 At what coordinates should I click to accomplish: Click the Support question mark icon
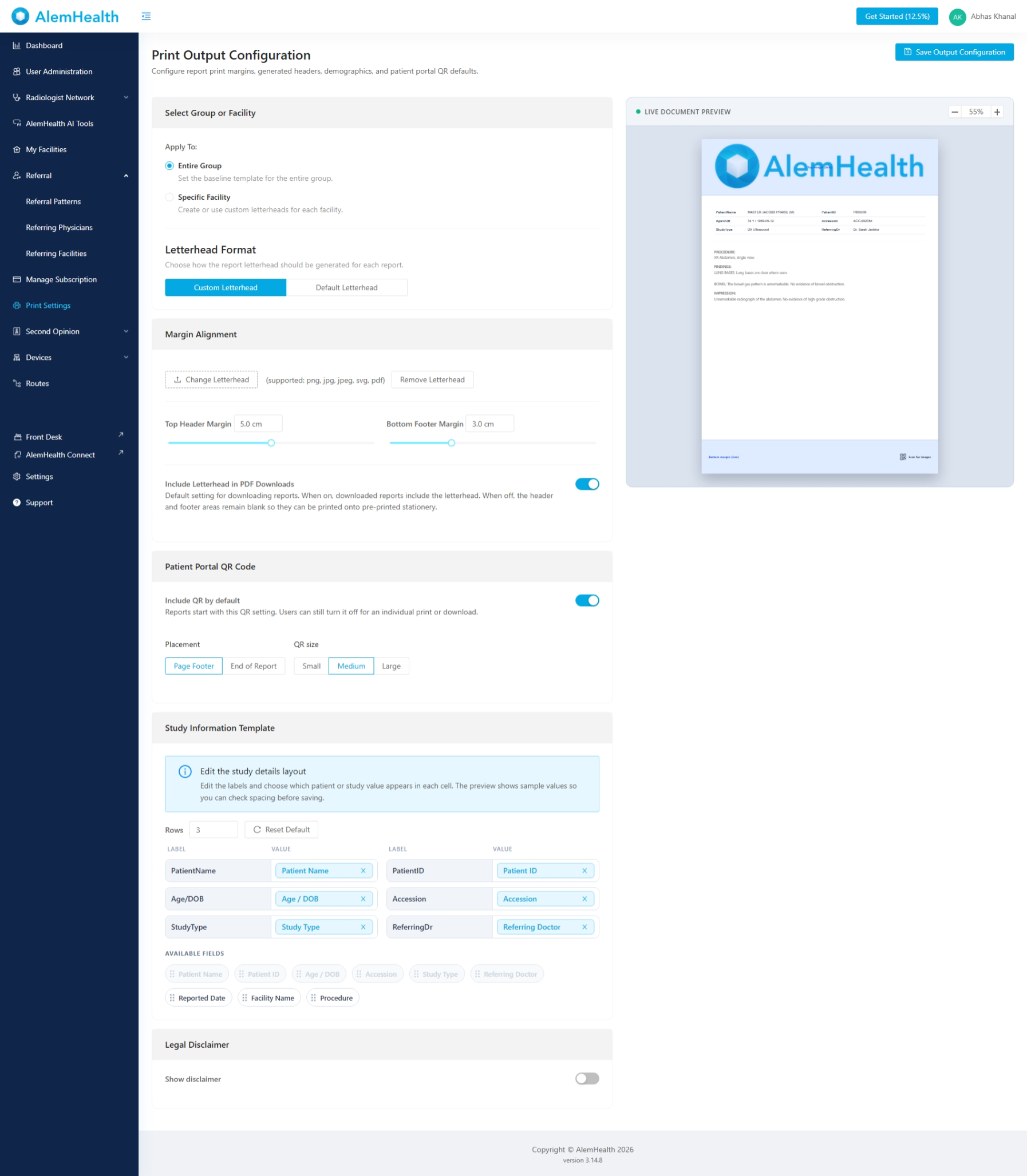pyautogui.click(x=17, y=502)
